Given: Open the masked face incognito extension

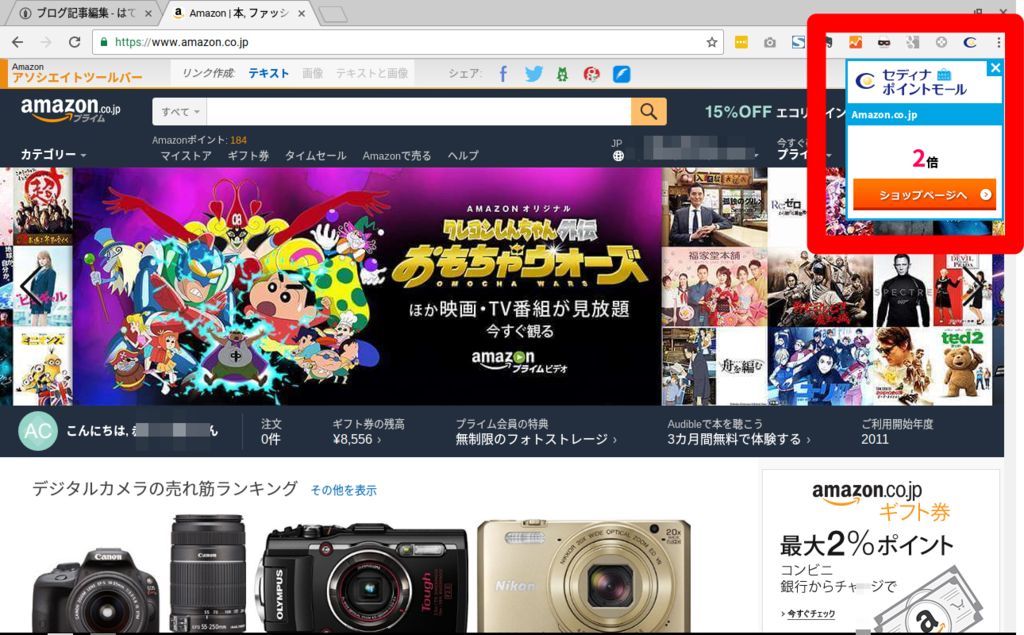Looking at the screenshot, I should tap(884, 42).
